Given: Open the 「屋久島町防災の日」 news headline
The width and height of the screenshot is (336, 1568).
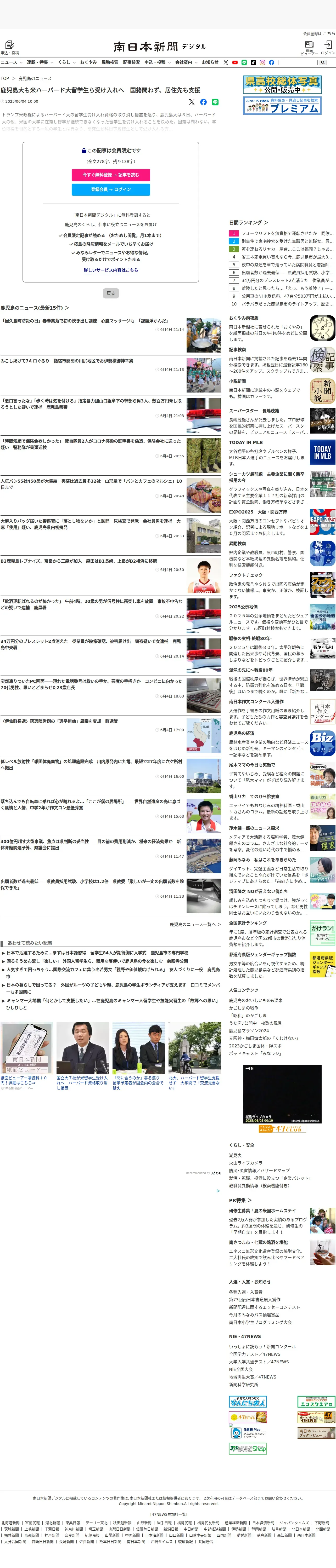Looking at the screenshot, I should [x=85, y=321].
